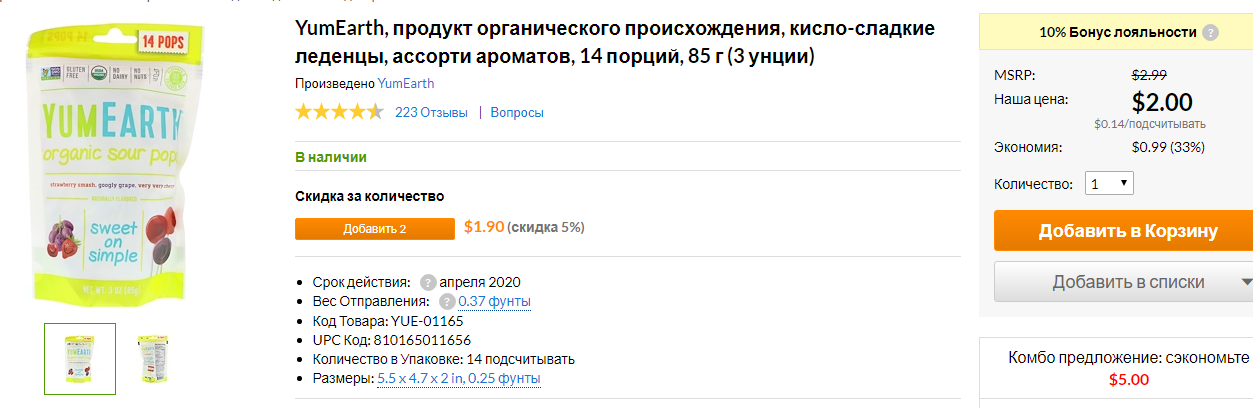Open the 223 Отзывы reviews link
Image resolution: width=1253 pixels, height=408 pixels.
click(431, 112)
